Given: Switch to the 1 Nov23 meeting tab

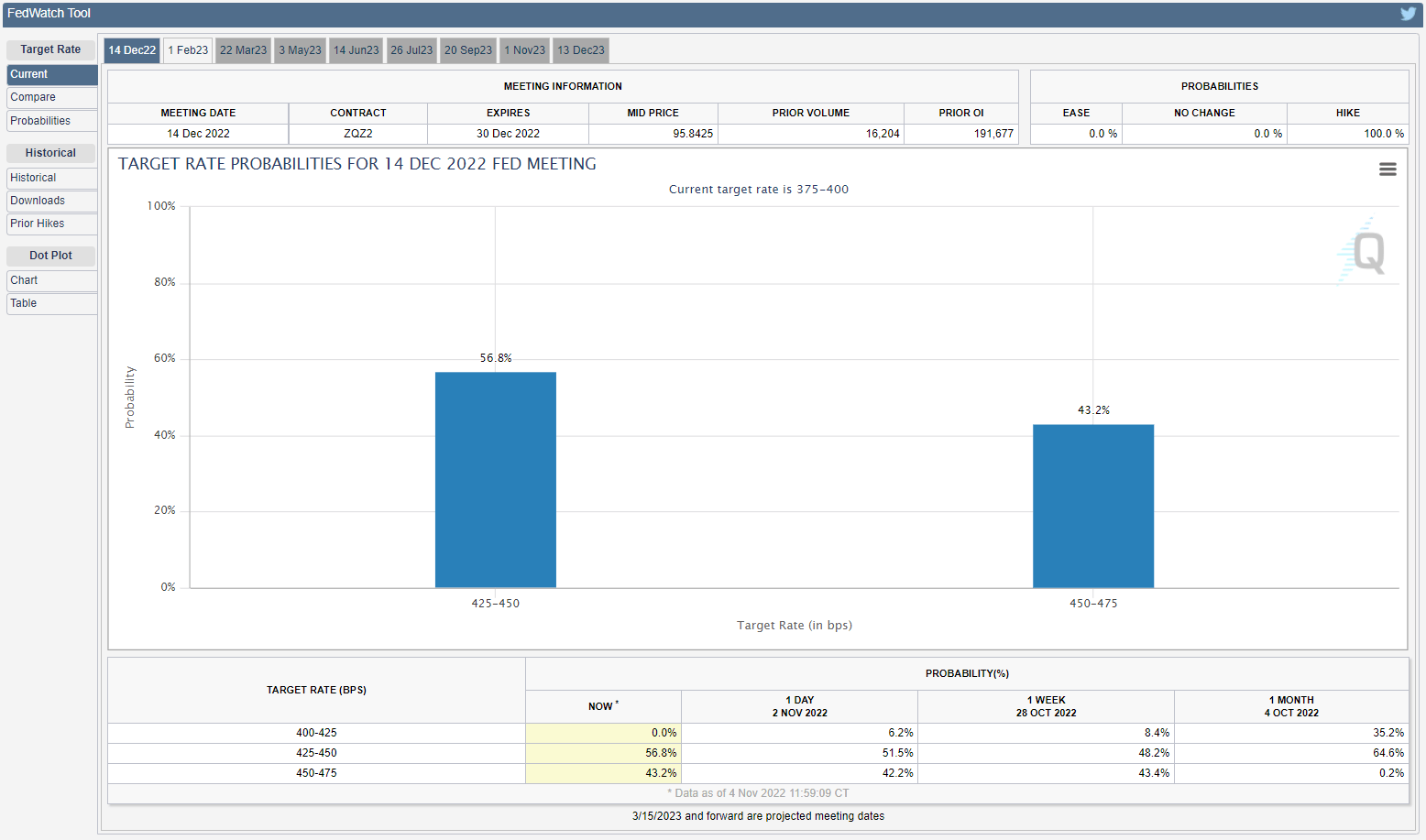Looking at the screenshot, I should (525, 50).
